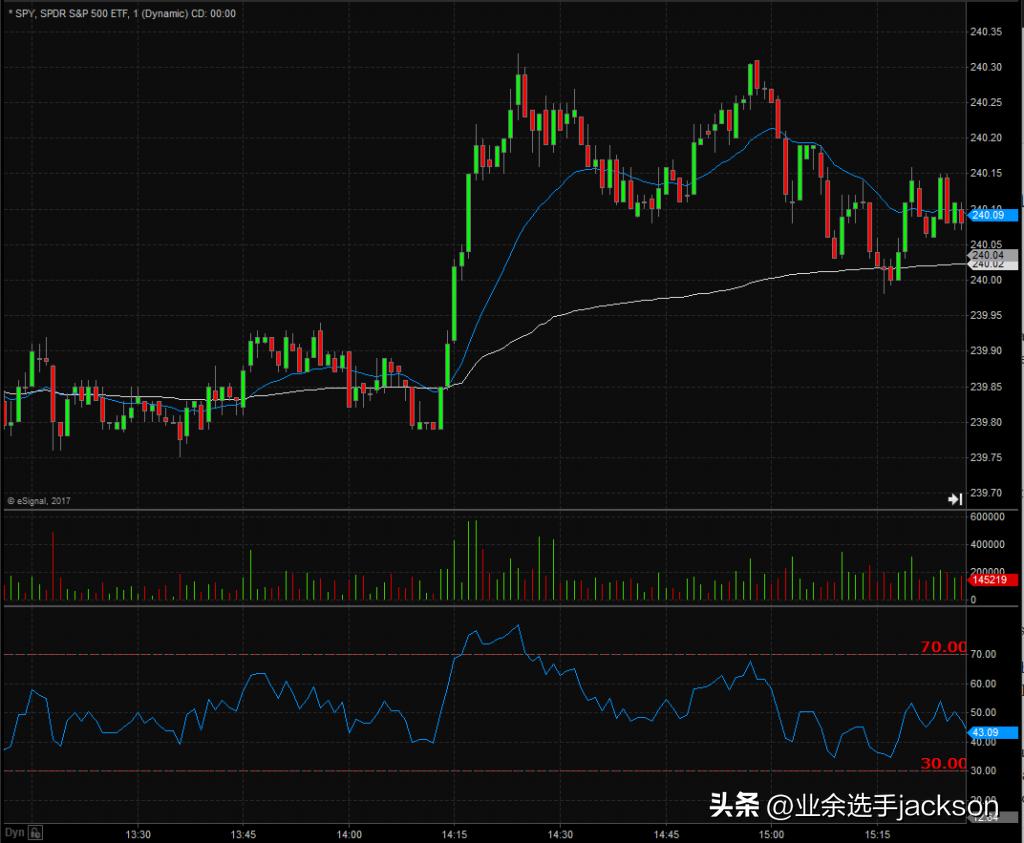Click the 14:15 time axis label
Viewport: 1024px width, 843px height.
(454, 835)
